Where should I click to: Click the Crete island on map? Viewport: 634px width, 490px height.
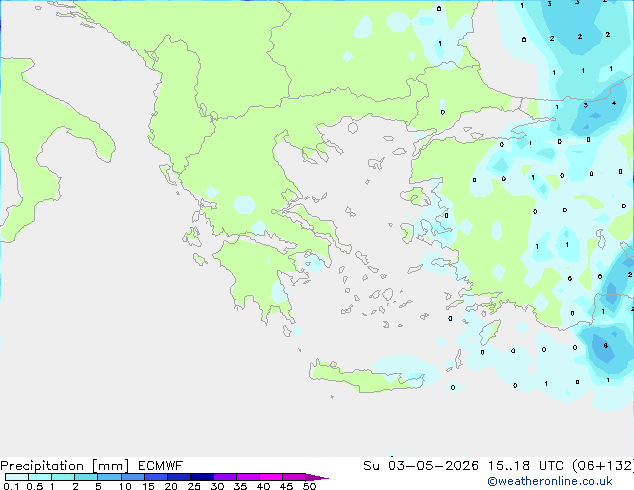point(364,377)
